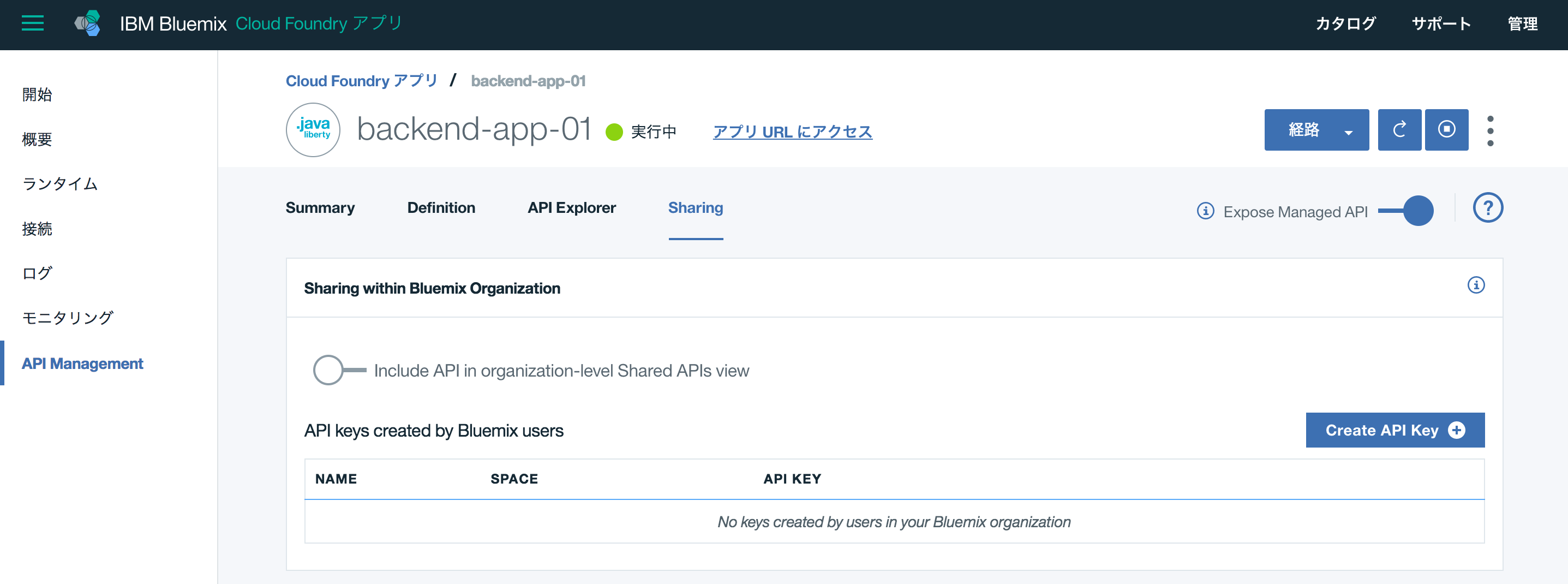Click the Create API Key button
Image resolution: width=1568 pixels, height=584 pixels.
(1395, 430)
